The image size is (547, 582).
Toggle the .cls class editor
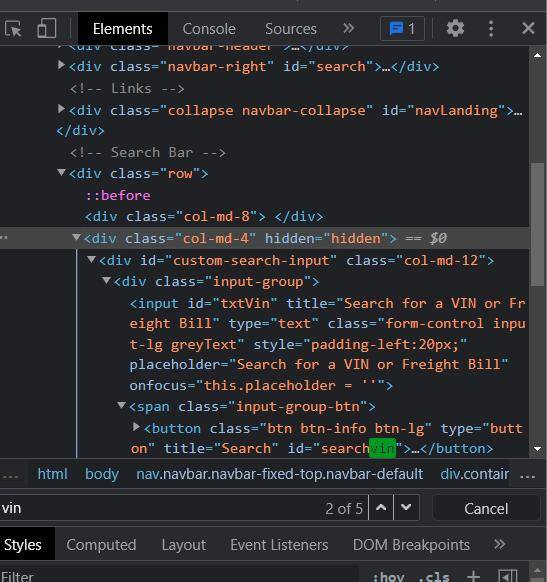[434, 576]
